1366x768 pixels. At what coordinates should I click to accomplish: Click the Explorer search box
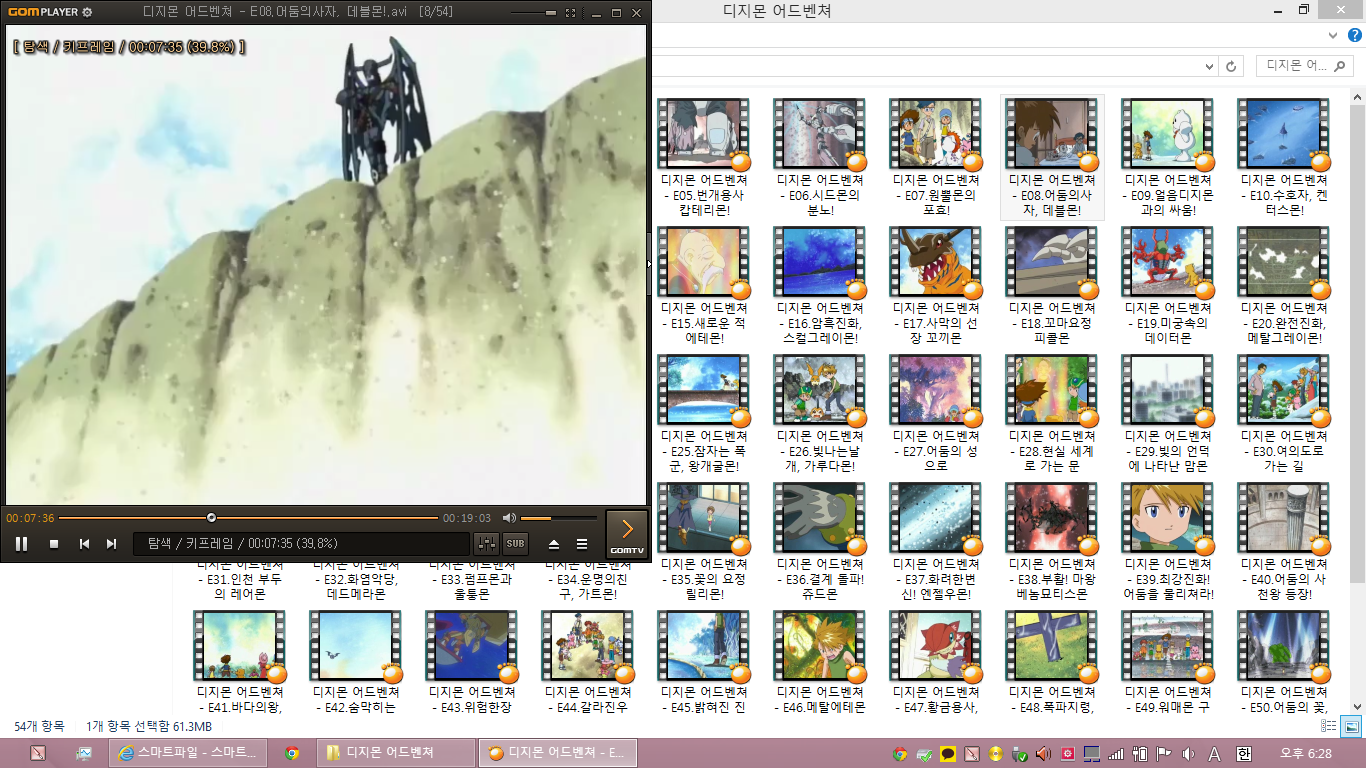pyautogui.click(x=1305, y=66)
